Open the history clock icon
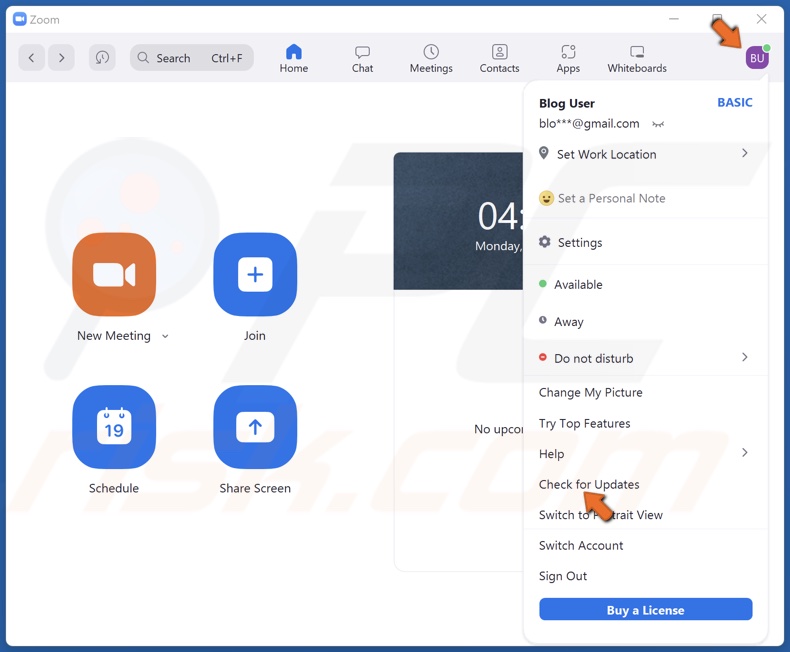This screenshot has width=790, height=652. click(x=102, y=58)
